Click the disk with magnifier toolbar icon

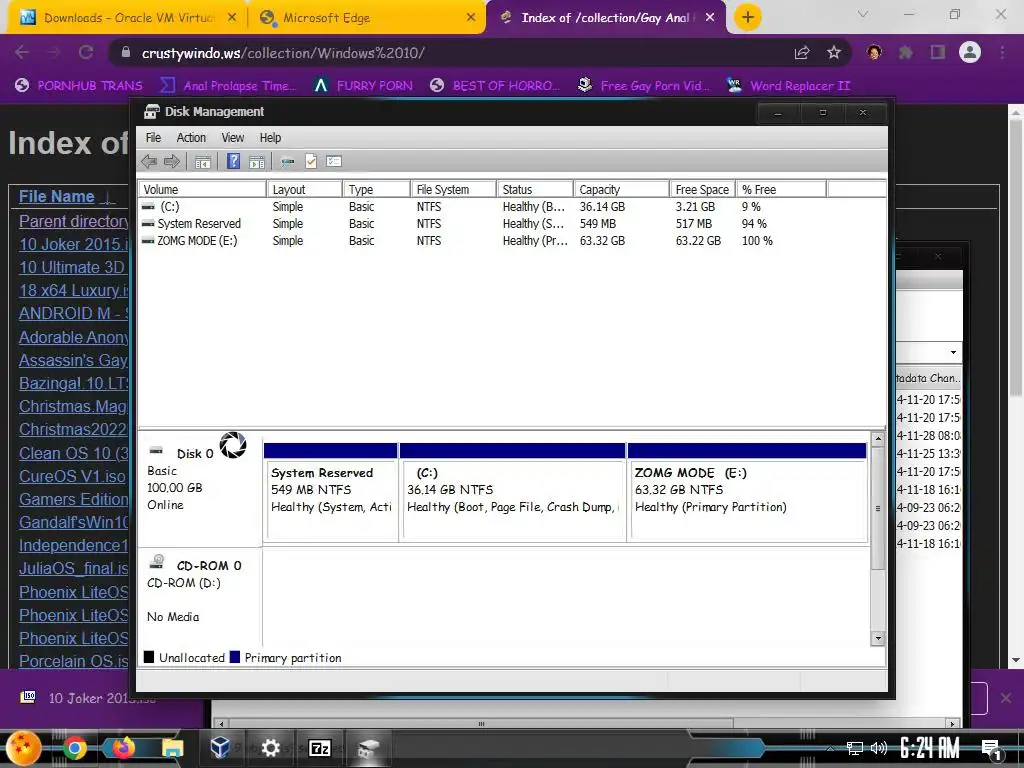[x=287, y=162]
